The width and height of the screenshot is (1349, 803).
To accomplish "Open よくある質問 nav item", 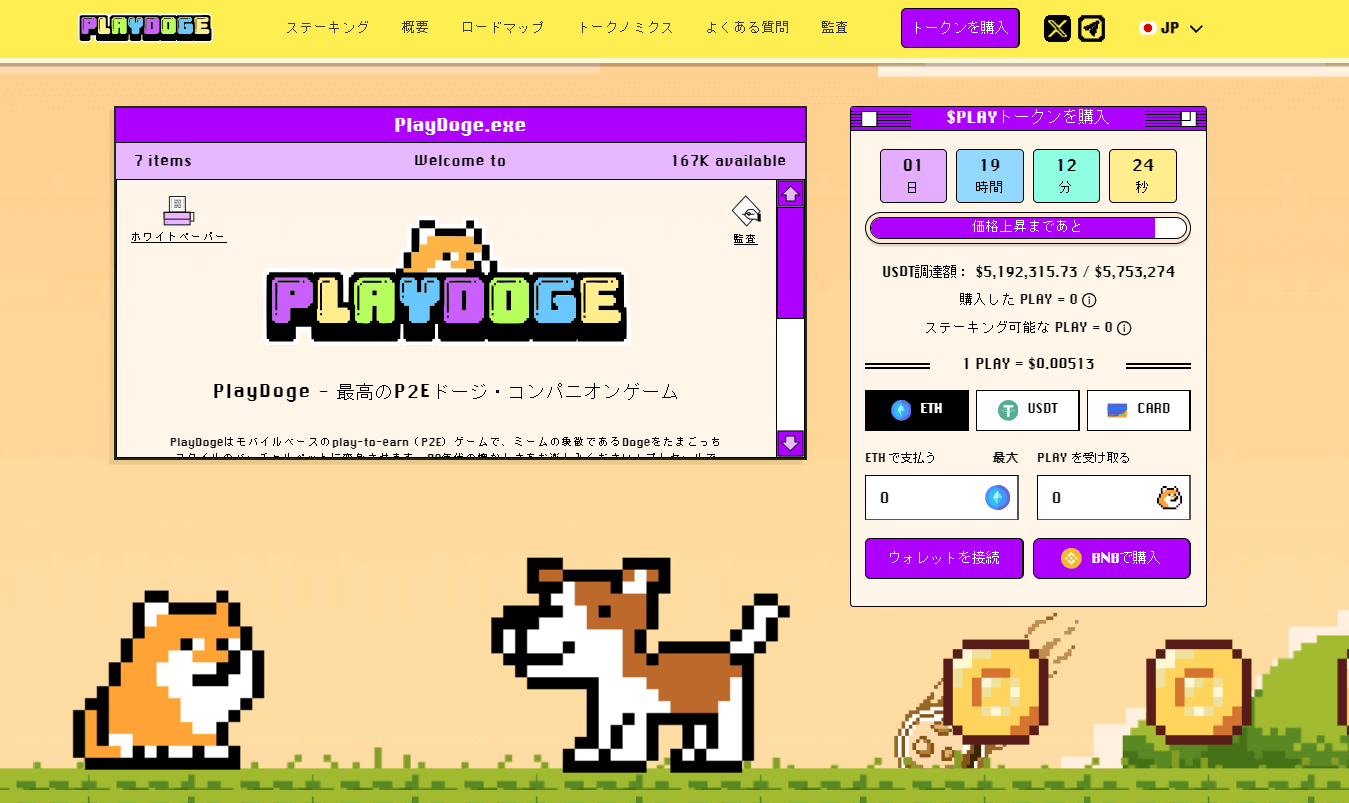I will point(747,28).
